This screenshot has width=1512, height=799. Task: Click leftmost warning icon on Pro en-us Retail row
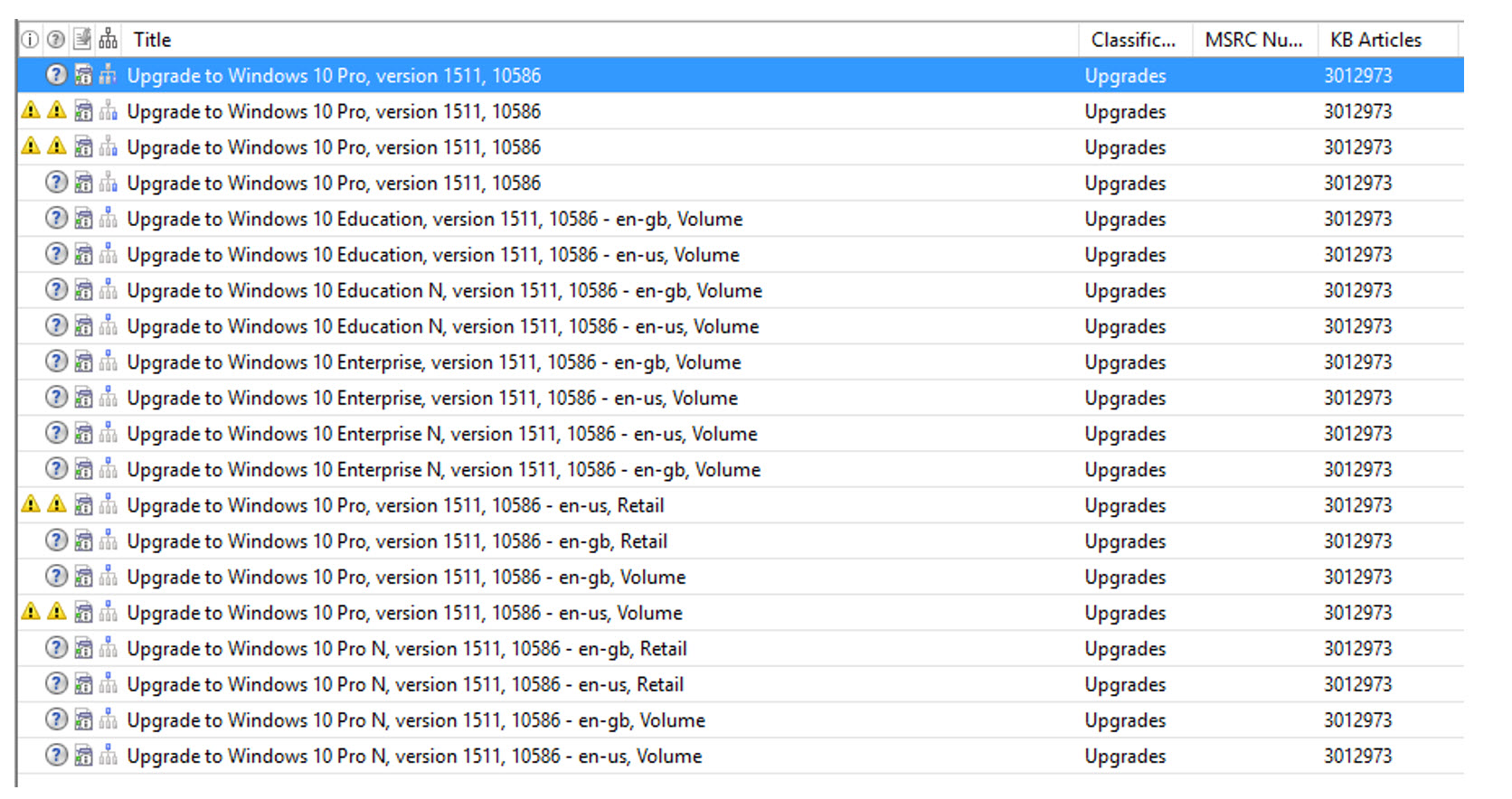click(31, 504)
